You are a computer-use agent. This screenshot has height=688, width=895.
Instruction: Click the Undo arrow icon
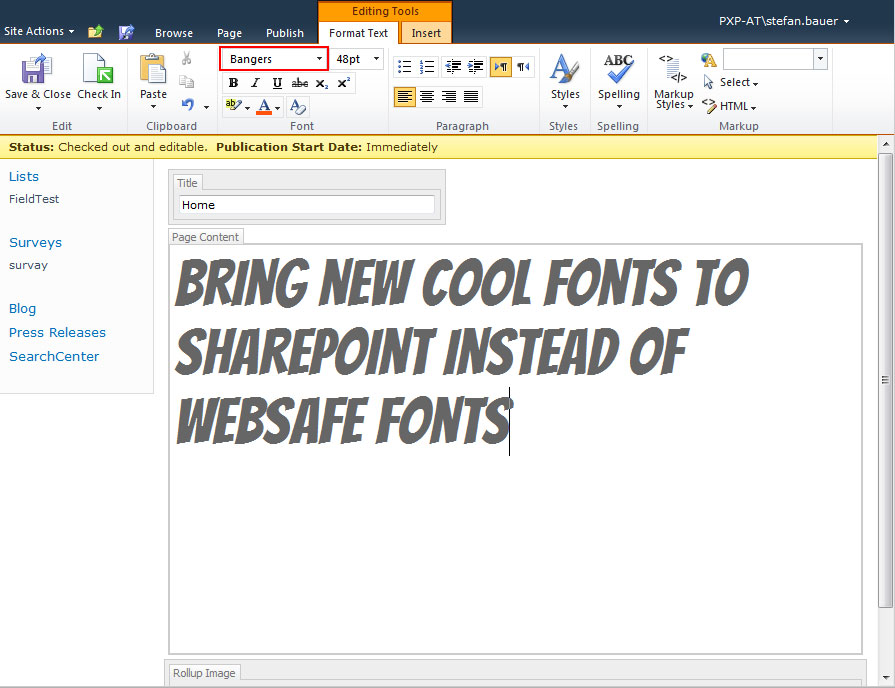188,104
